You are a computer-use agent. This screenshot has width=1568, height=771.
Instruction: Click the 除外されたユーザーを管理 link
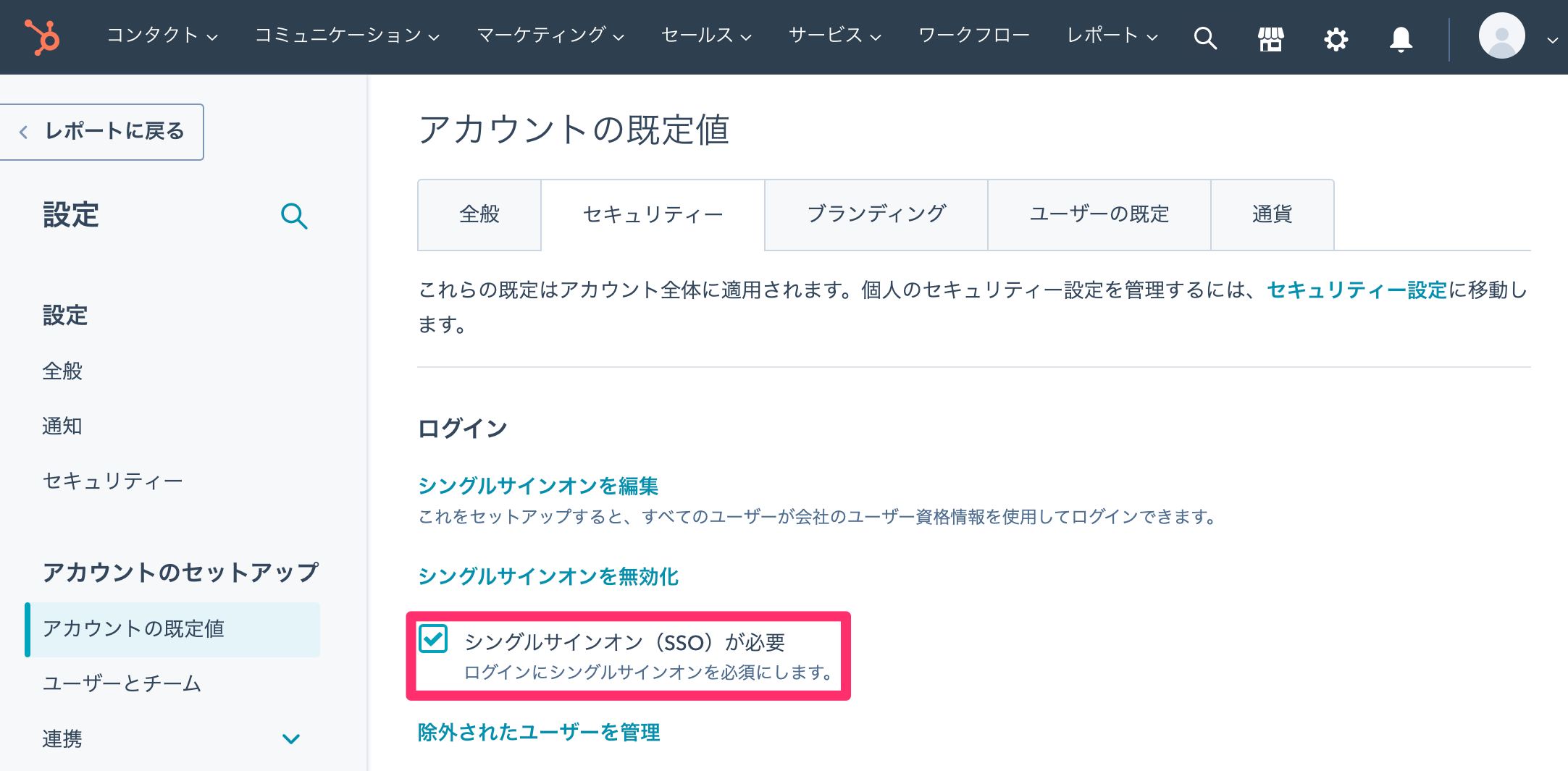point(539,732)
